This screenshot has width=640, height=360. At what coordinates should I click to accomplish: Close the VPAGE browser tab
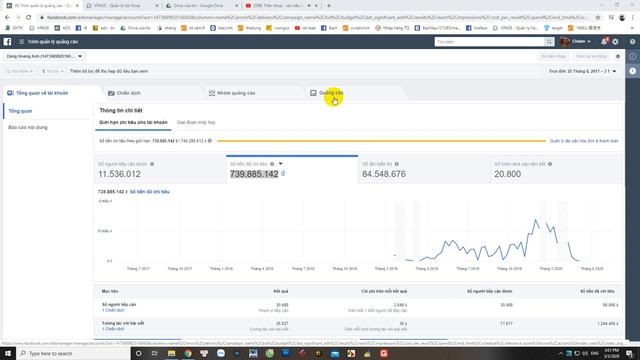(x=157, y=6)
